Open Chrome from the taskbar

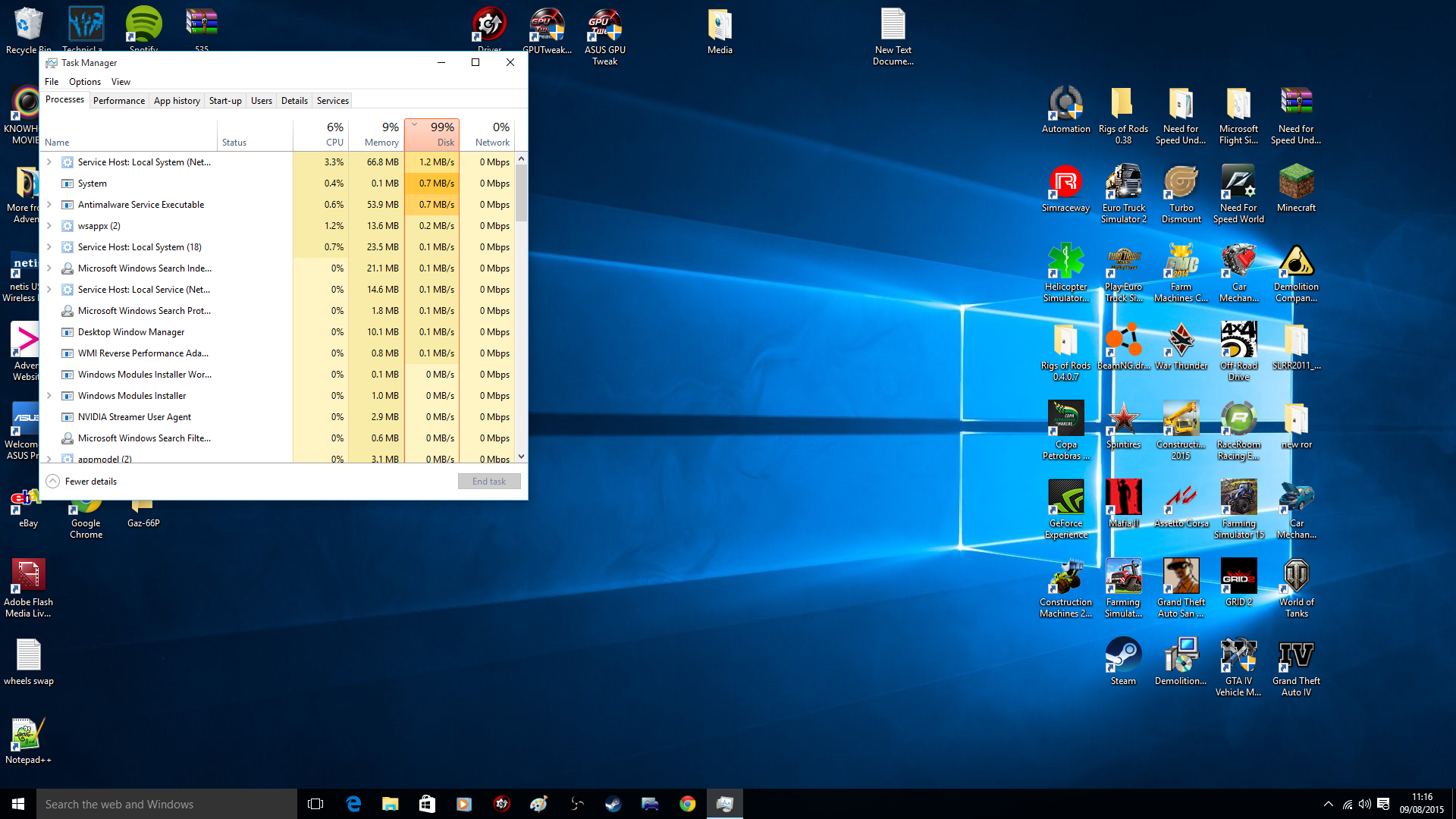click(x=687, y=804)
